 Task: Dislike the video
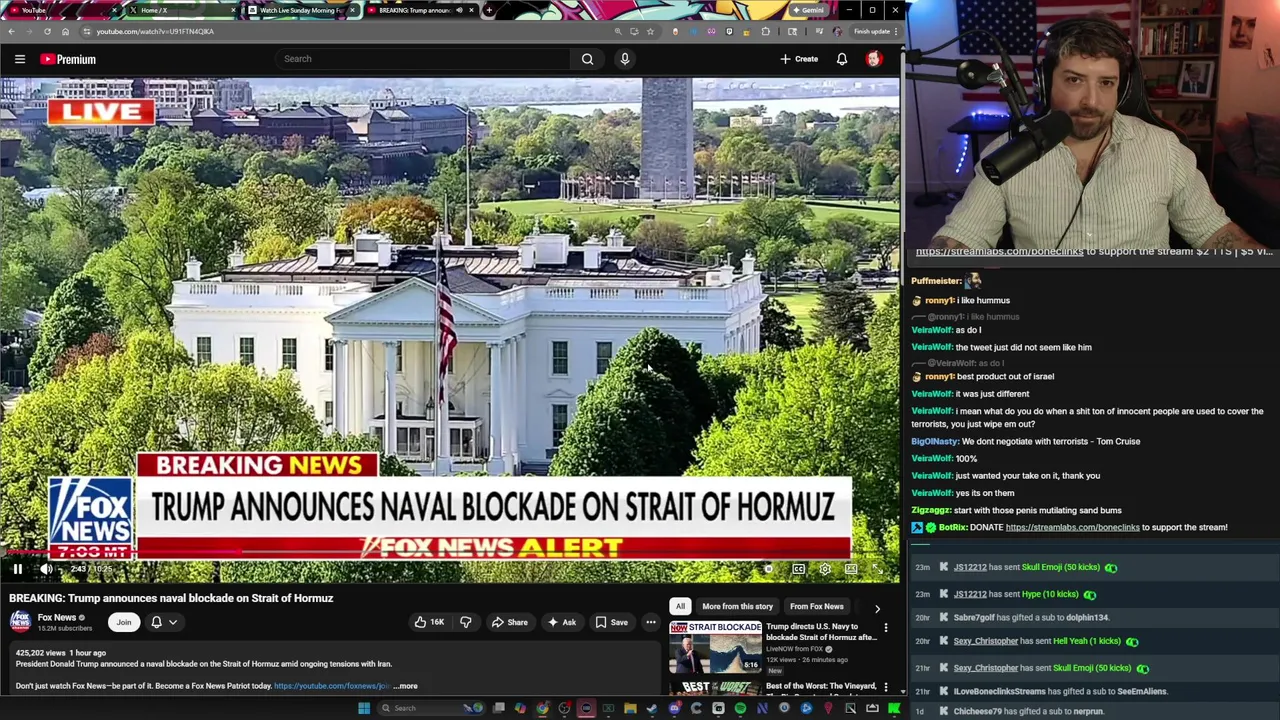[x=465, y=622]
